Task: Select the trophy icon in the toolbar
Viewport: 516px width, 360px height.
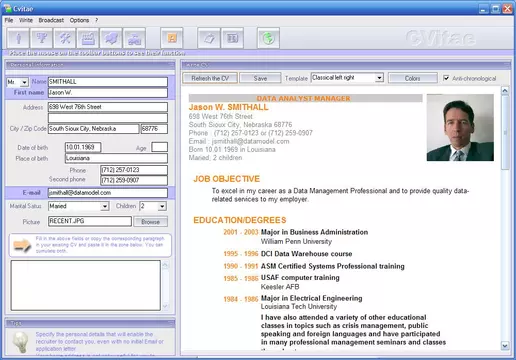Action: (x=41, y=39)
